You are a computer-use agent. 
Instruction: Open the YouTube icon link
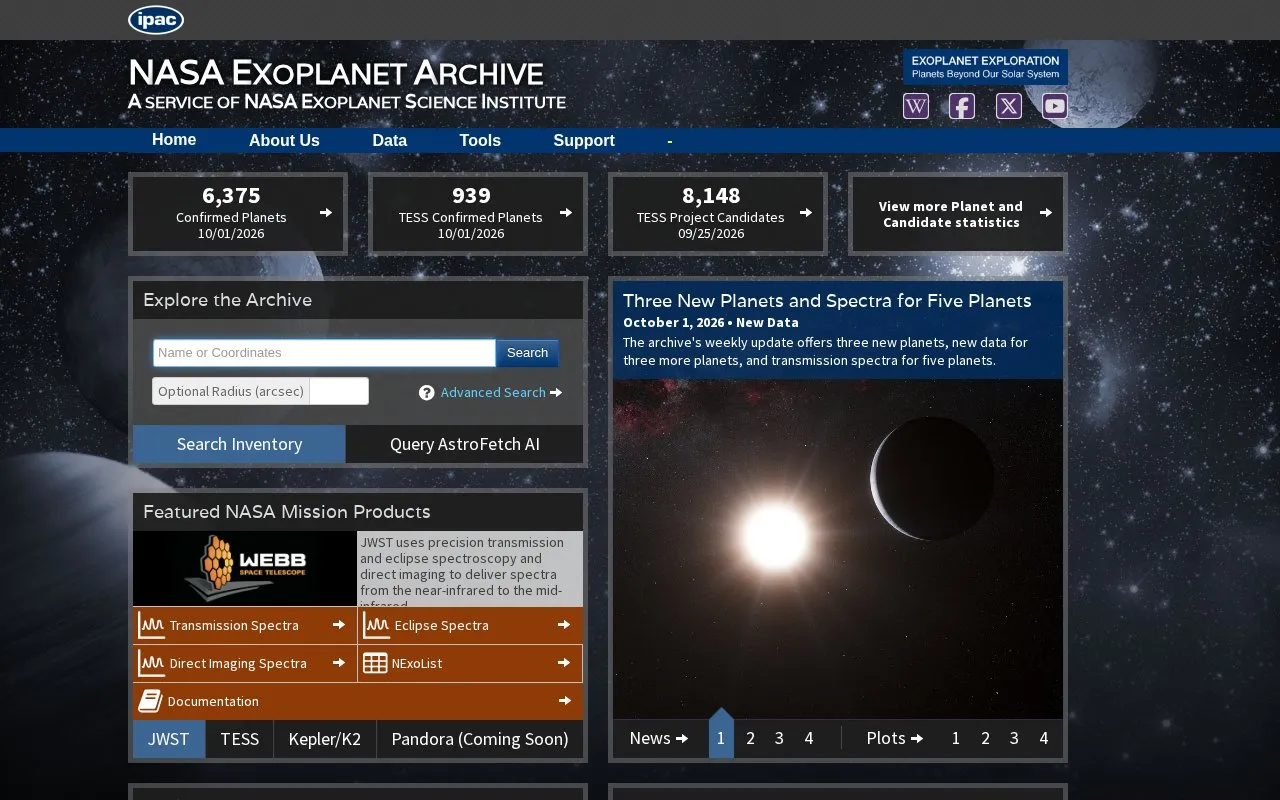1055,106
